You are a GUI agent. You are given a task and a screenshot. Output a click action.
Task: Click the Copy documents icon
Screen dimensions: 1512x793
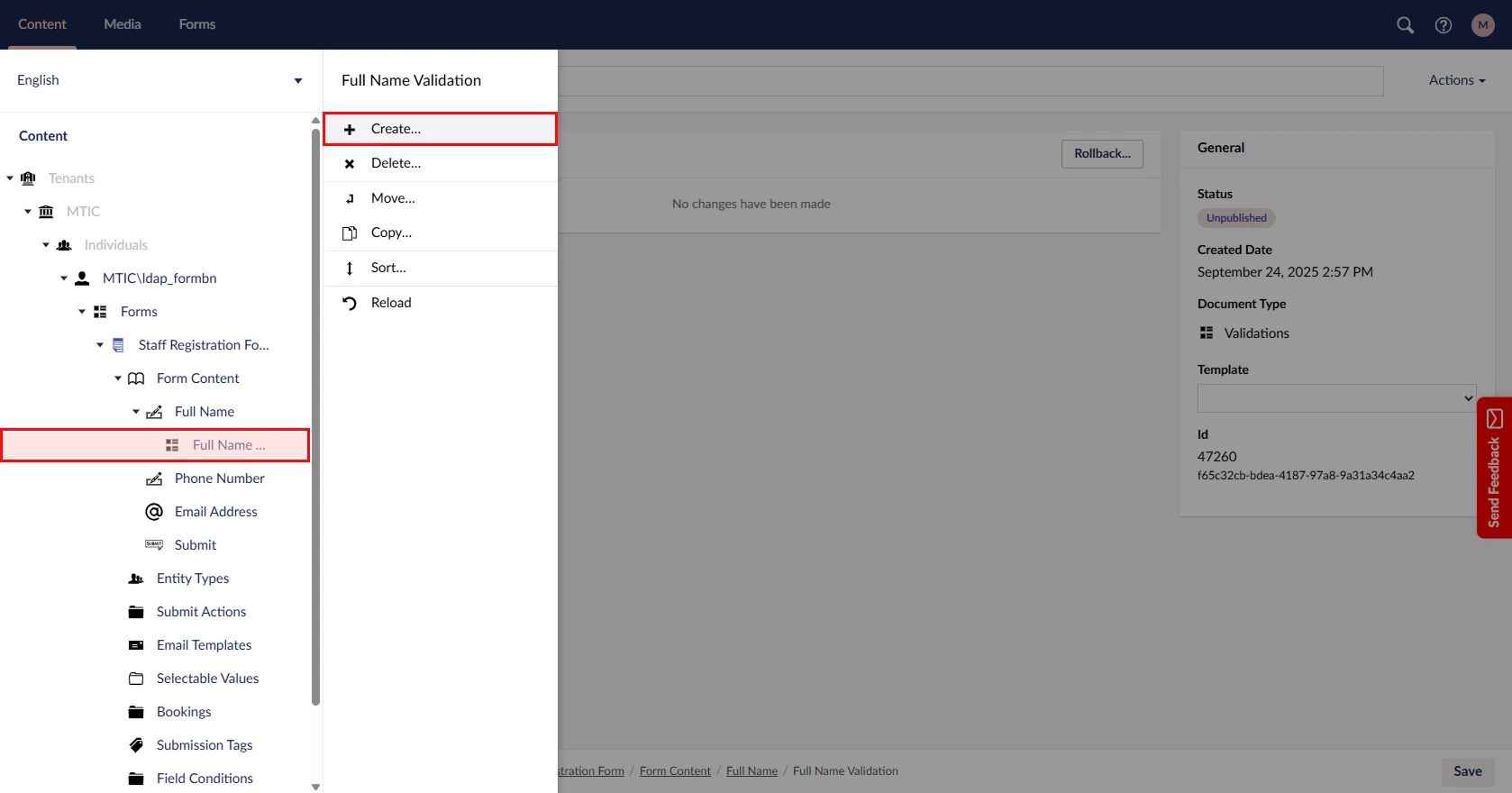[x=350, y=233]
